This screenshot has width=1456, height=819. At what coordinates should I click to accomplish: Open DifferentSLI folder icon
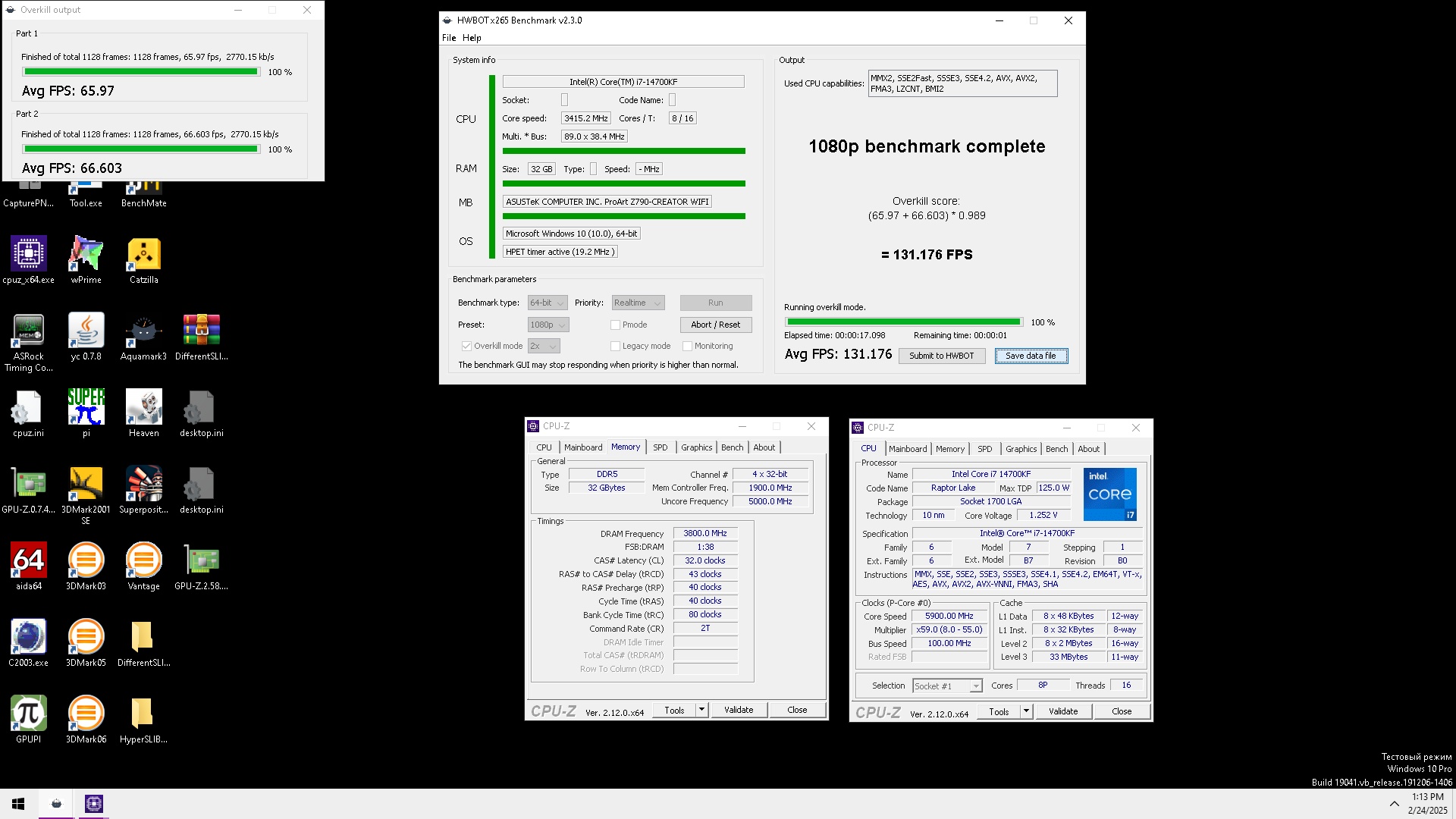tap(143, 643)
